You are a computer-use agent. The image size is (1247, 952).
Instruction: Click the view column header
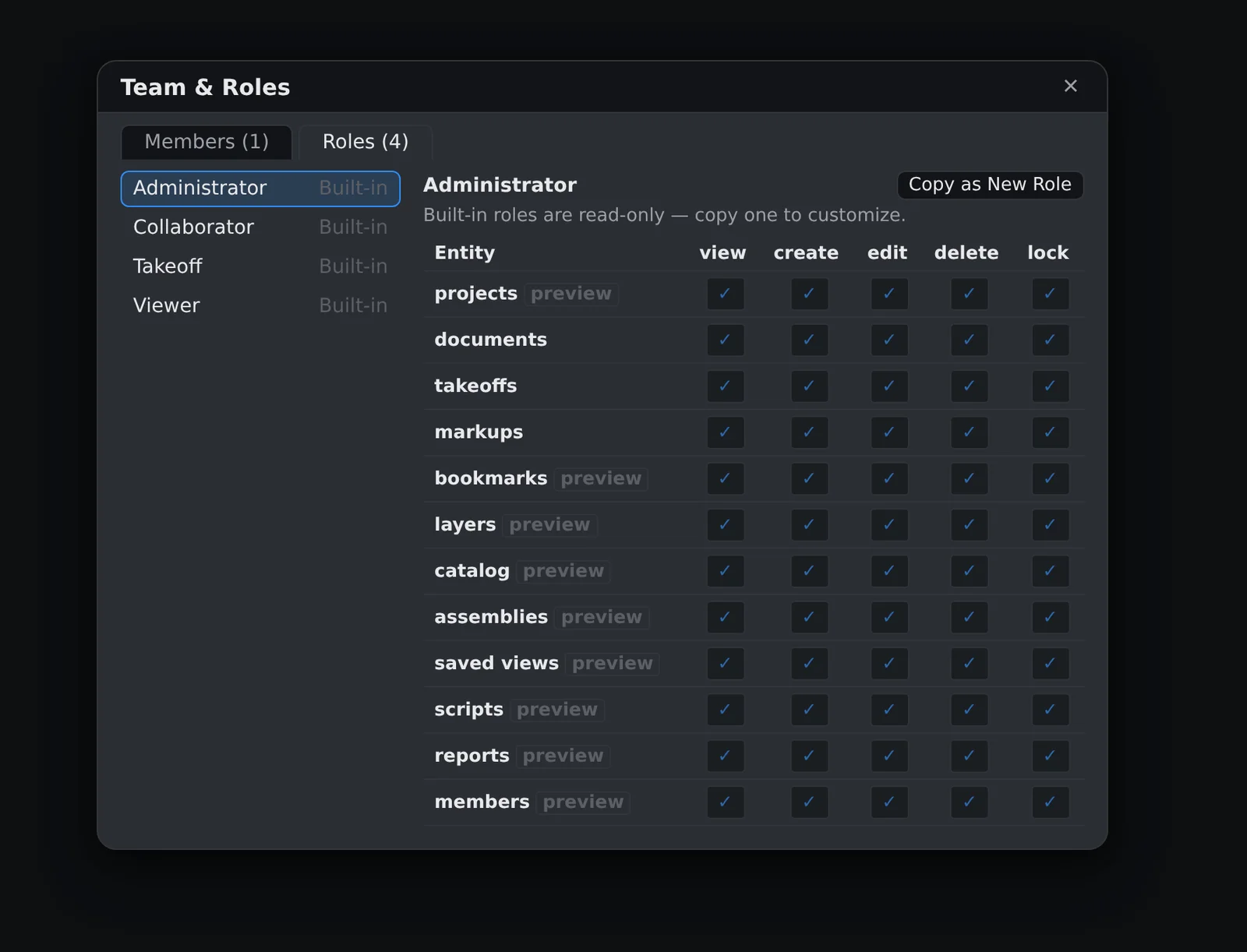point(722,253)
